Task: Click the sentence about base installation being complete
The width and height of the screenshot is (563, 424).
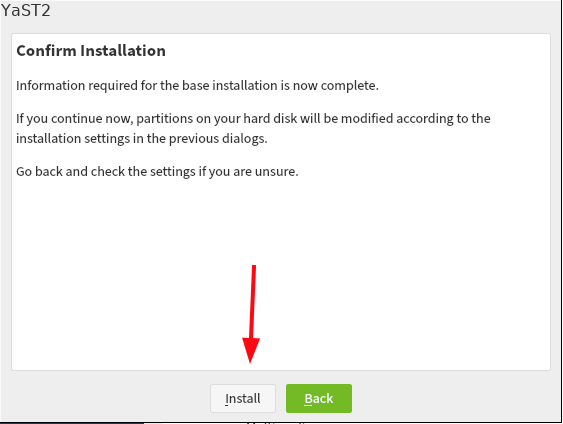Action: click(197, 85)
